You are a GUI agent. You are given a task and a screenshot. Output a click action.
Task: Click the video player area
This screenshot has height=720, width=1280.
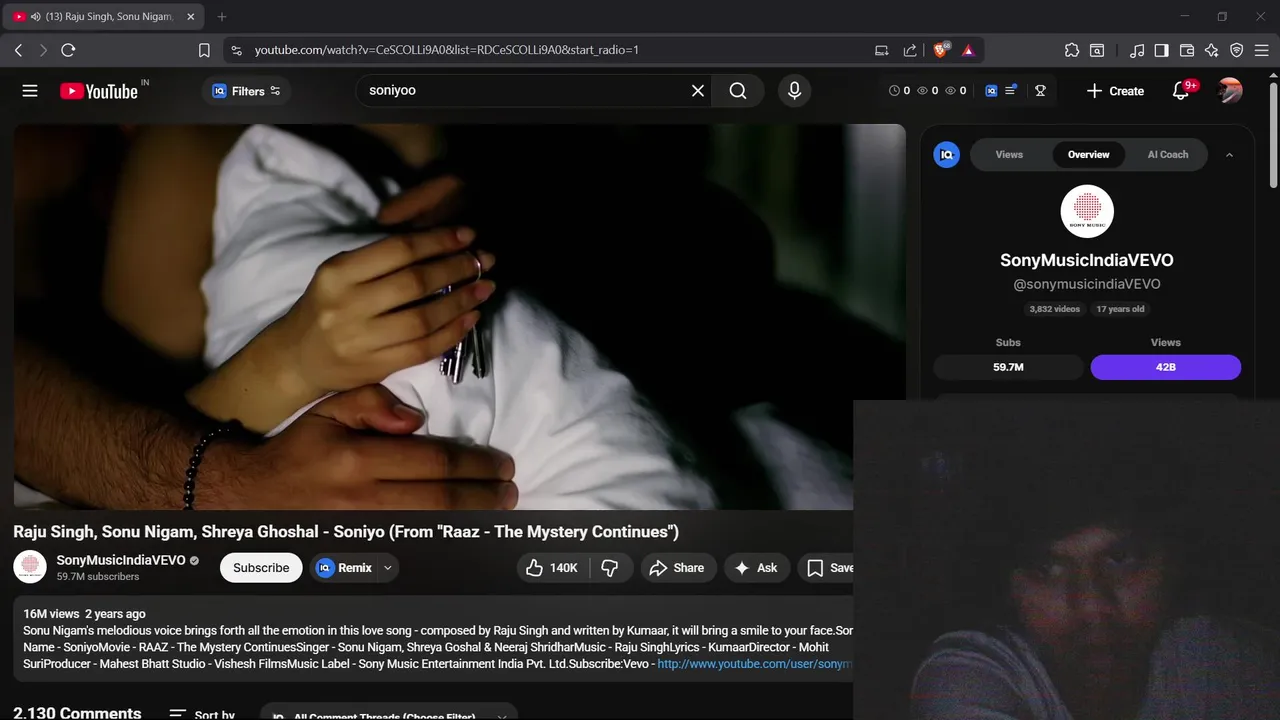coord(459,316)
